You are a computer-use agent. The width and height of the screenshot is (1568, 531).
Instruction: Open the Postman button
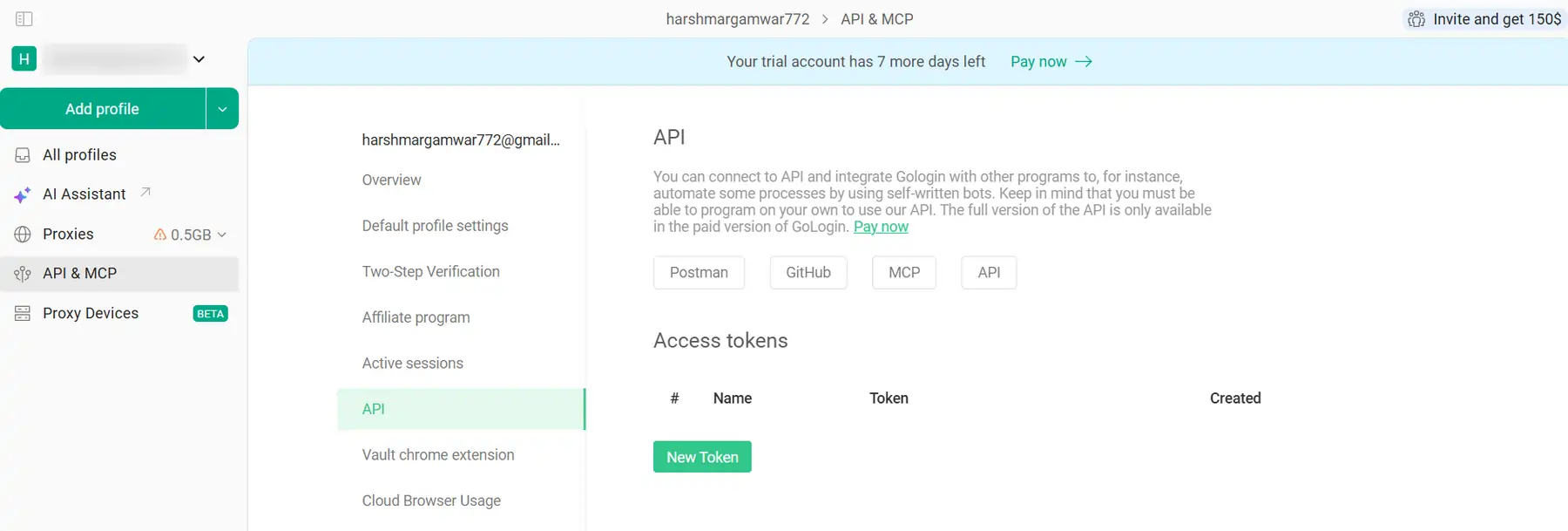point(699,272)
